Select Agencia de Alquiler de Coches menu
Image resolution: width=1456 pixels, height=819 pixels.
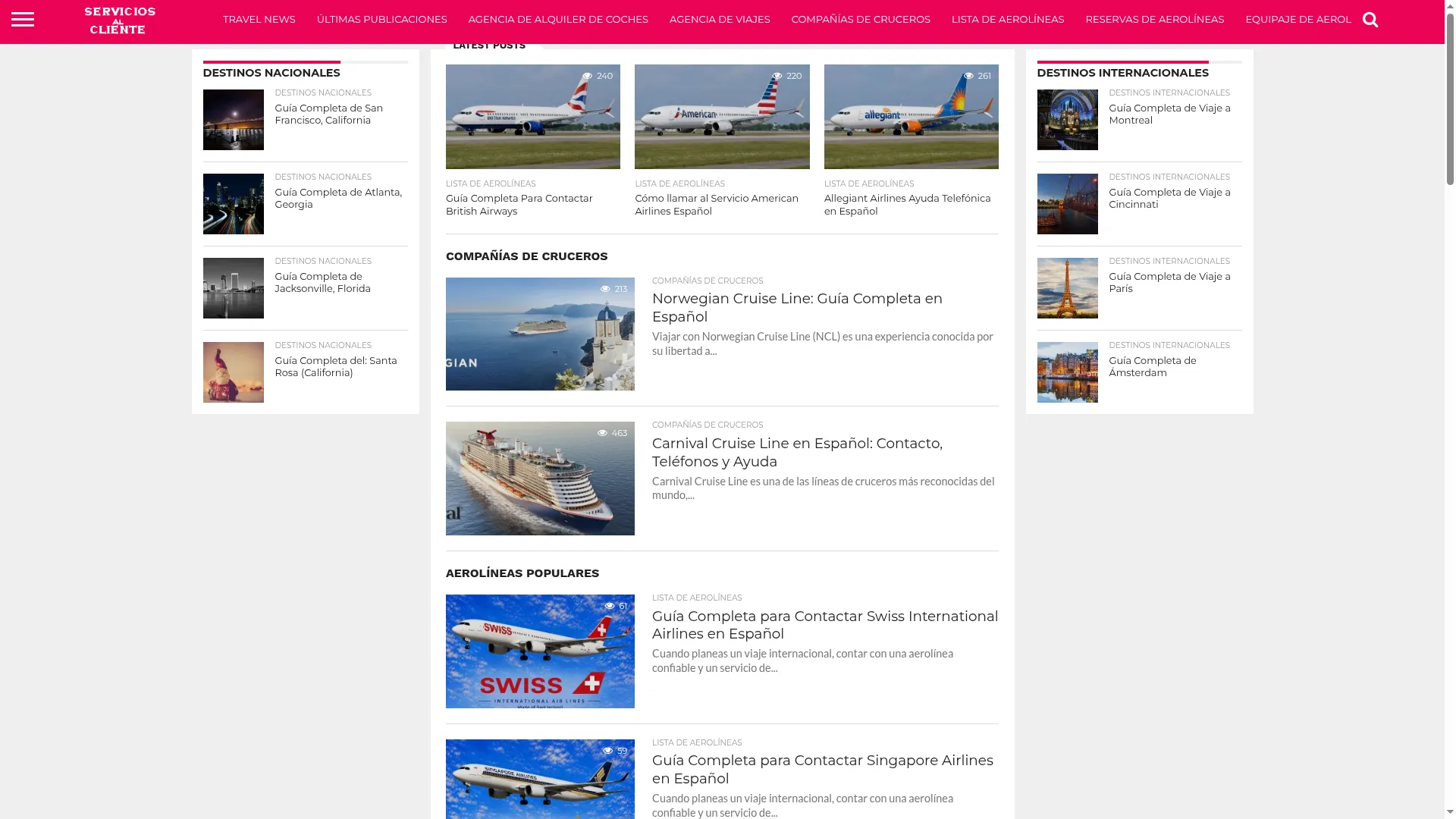point(558,19)
